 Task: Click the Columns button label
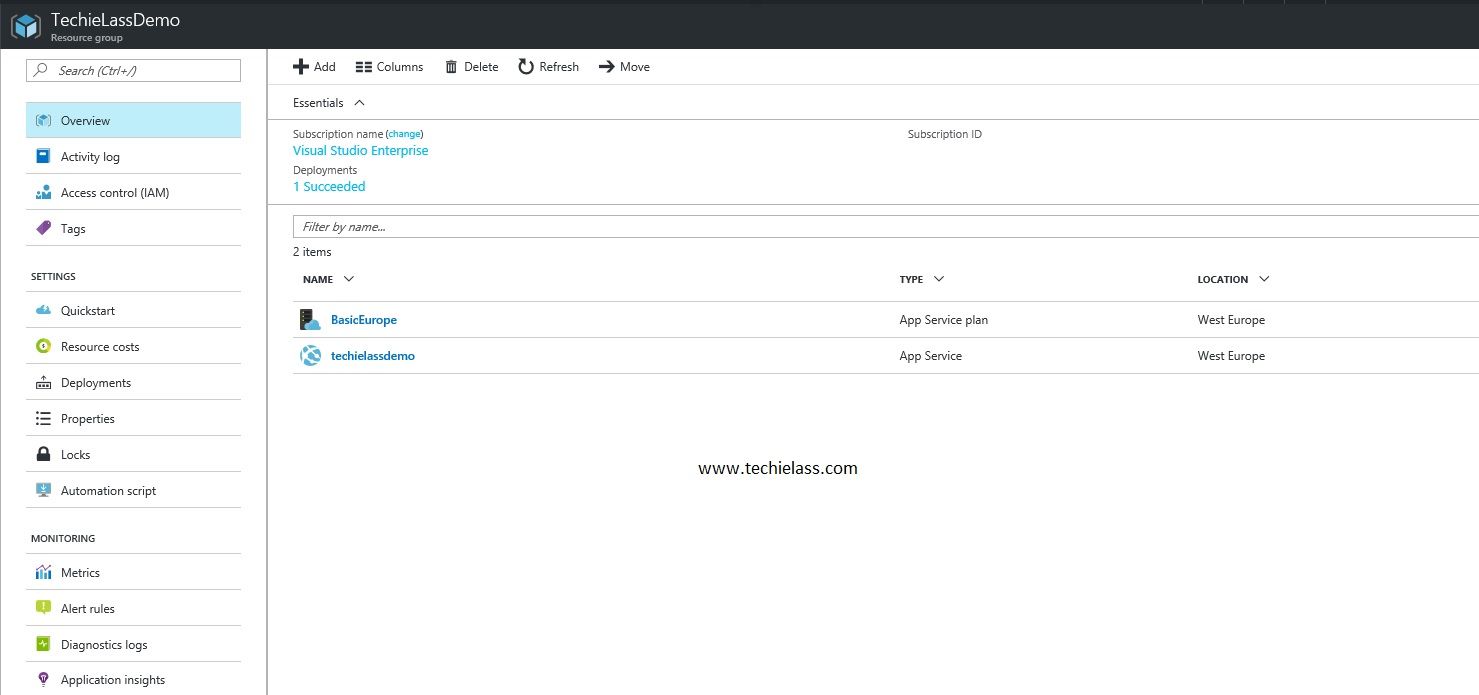(400, 67)
